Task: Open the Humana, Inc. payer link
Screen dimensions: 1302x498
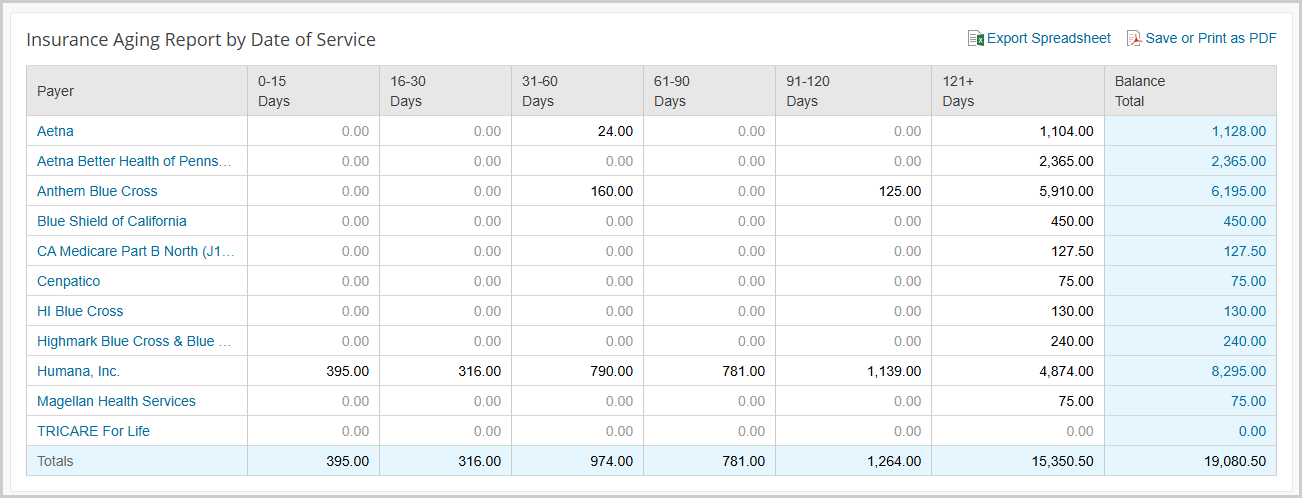Action: 78,371
